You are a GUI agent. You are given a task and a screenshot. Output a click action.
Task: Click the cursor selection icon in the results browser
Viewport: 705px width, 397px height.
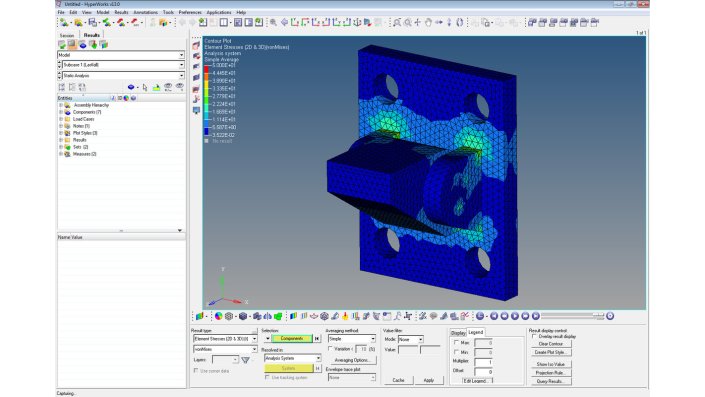(x=145, y=87)
